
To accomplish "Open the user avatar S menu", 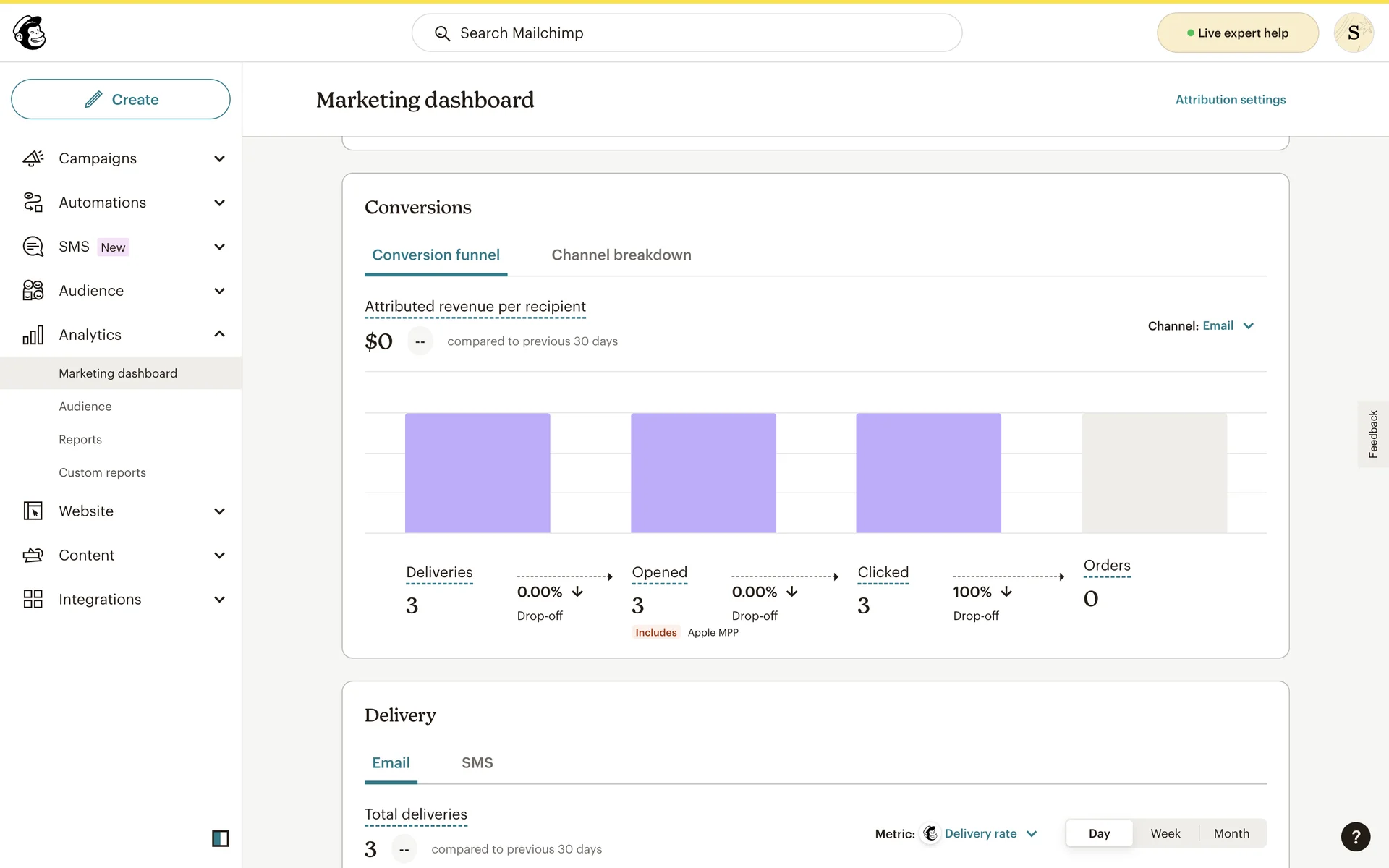I will pos(1353,33).
